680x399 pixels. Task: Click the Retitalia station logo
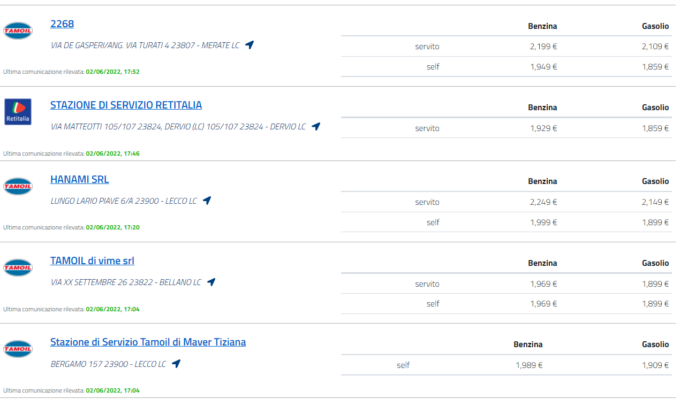coord(18,112)
